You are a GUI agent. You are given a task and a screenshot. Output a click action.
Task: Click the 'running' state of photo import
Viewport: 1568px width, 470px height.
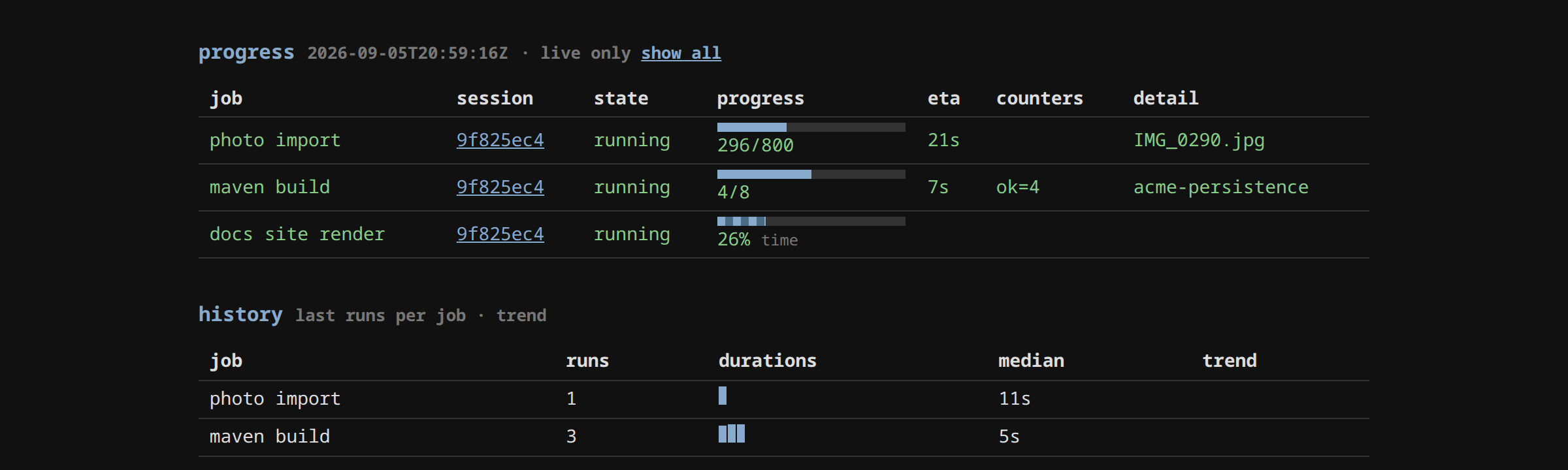coord(632,140)
